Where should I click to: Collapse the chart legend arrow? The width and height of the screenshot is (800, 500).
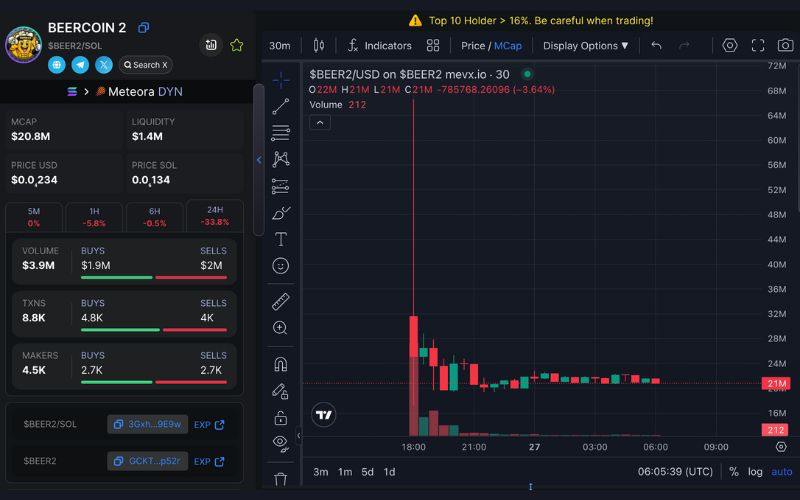(320, 122)
